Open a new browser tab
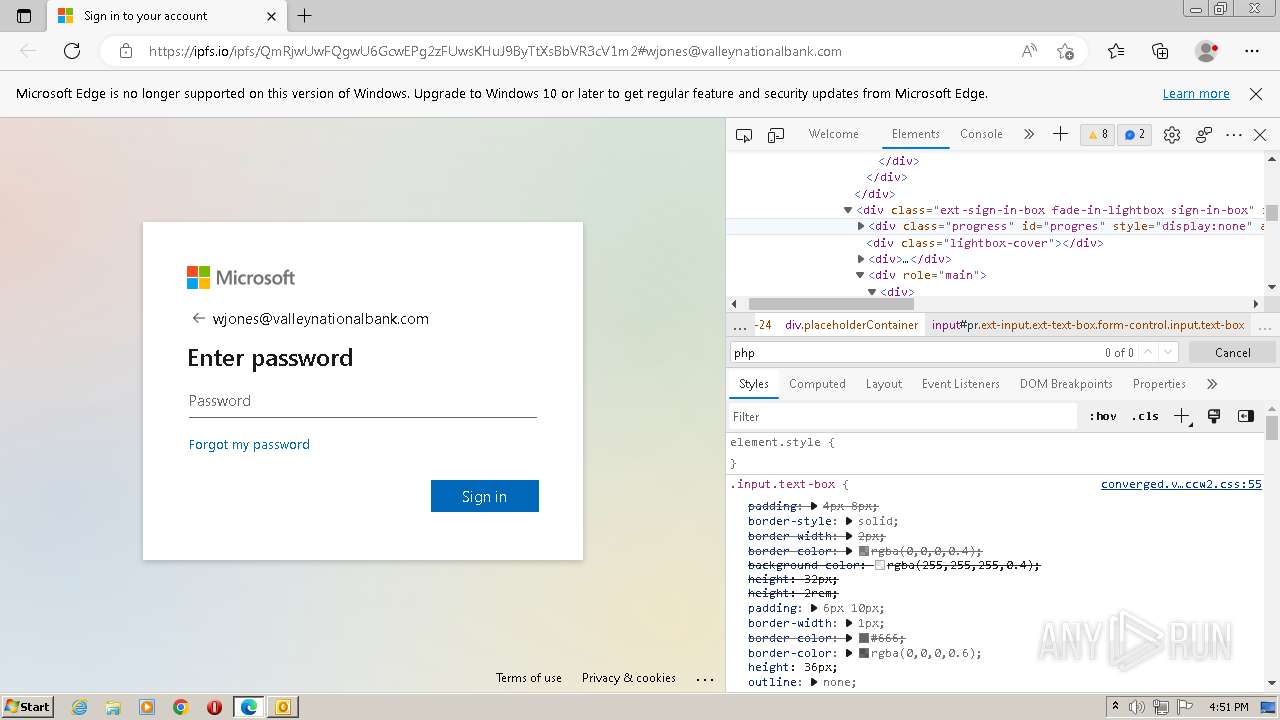Screen dimensions: 1280x720 point(305,16)
